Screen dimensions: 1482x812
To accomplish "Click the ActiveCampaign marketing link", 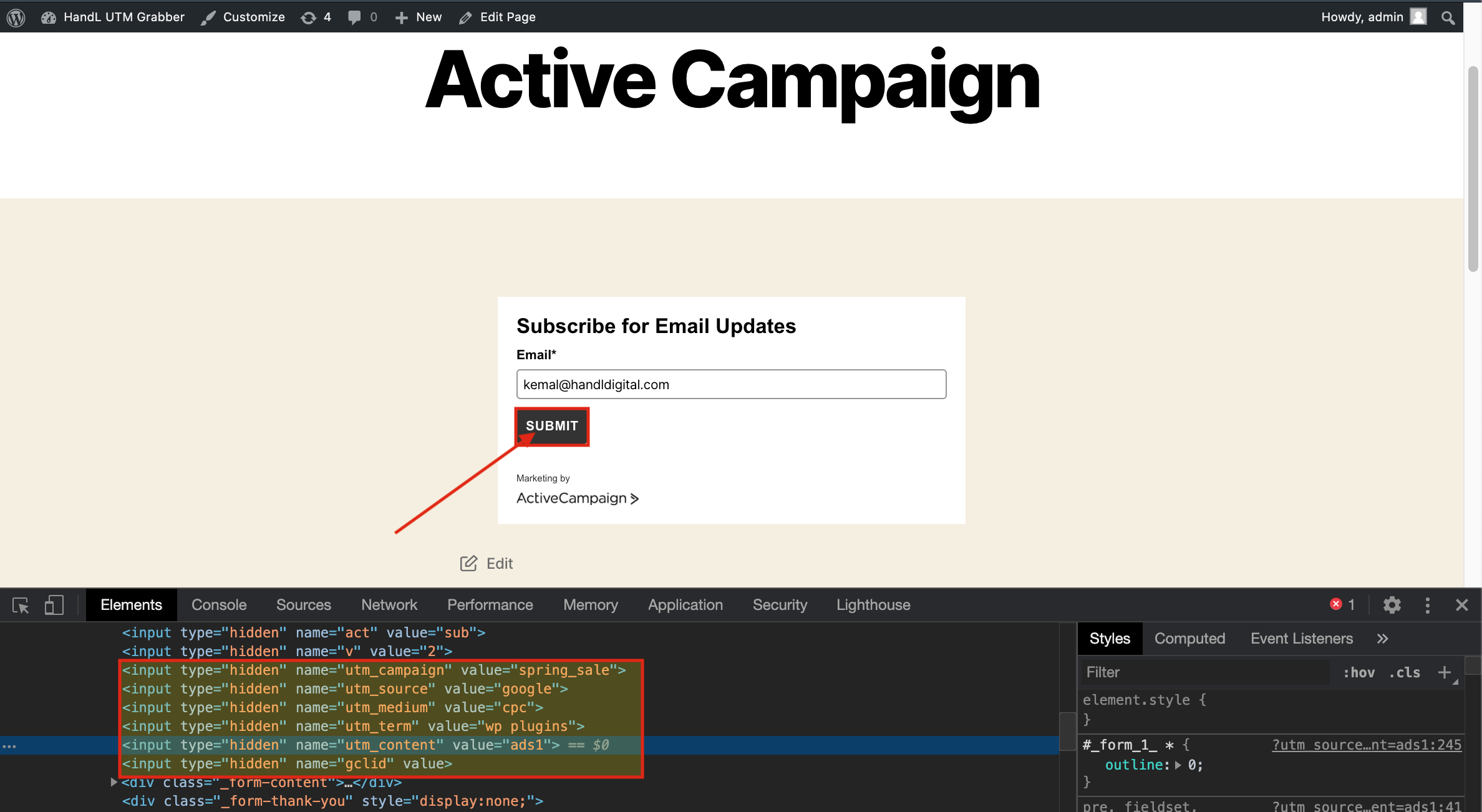I will point(577,498).
